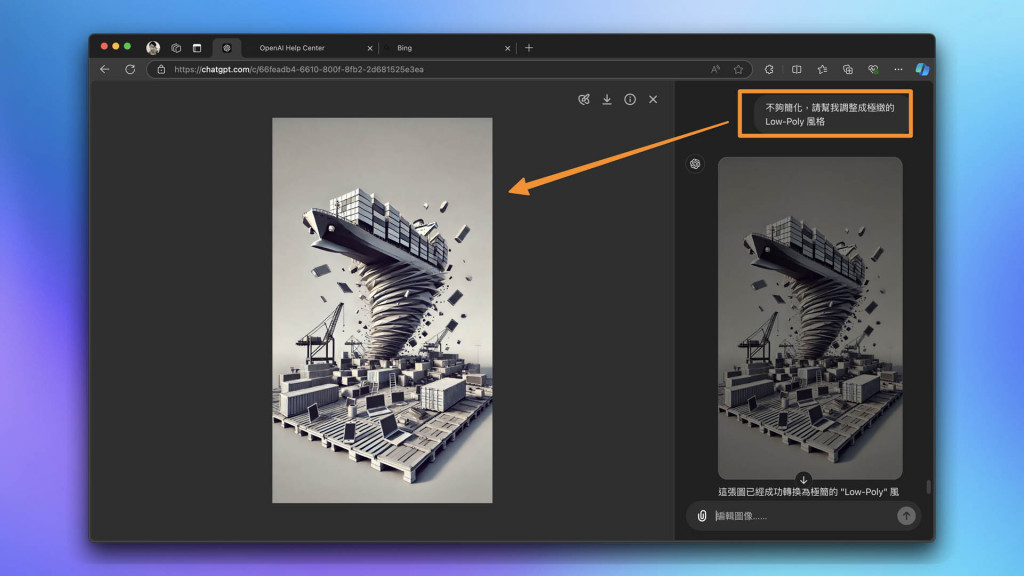Show image info prompt icon
This screenshot has width=1024, height=576.
[x=630, y=99]
